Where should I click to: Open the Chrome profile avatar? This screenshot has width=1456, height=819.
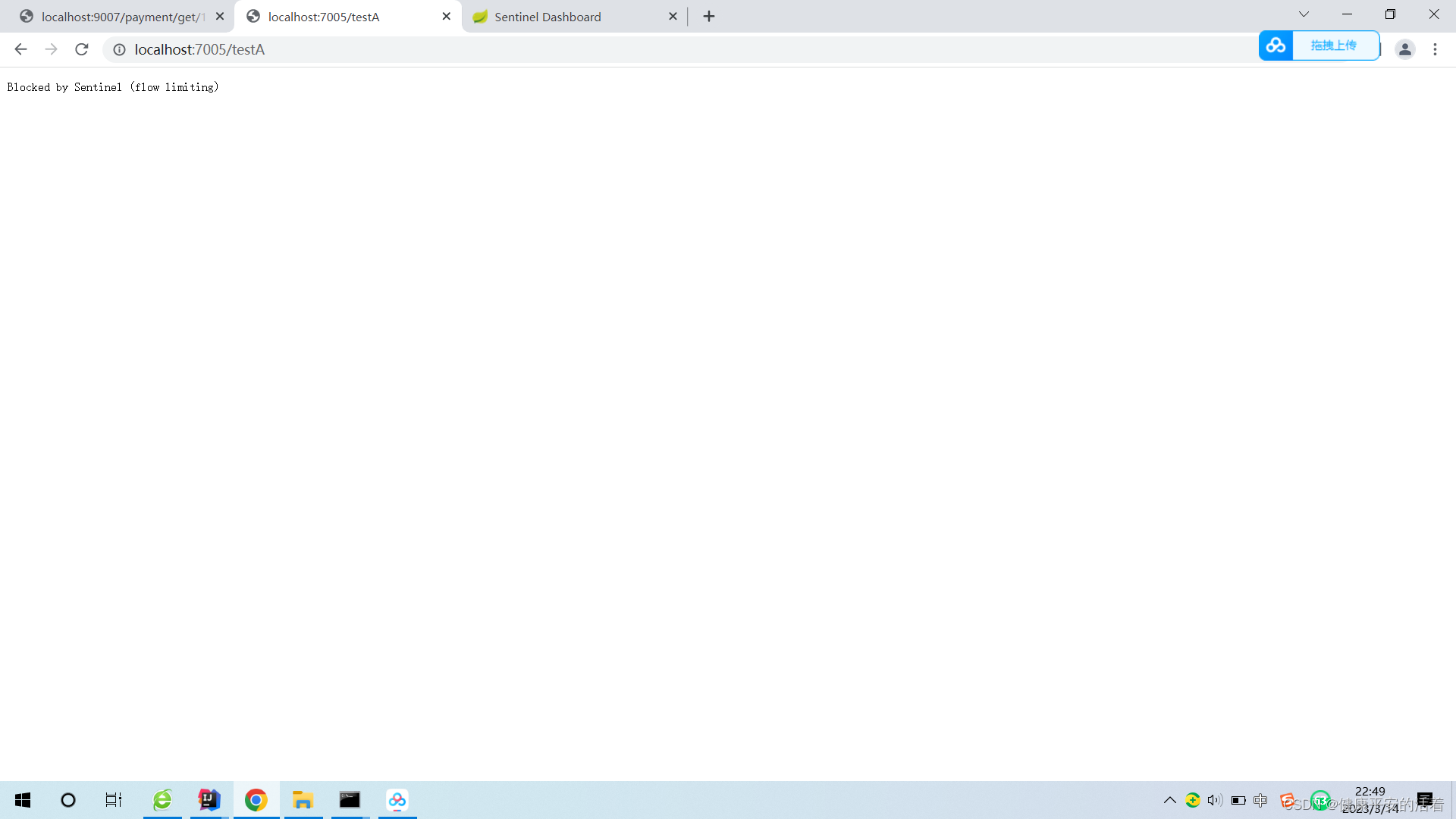[x=1404, y=49]
